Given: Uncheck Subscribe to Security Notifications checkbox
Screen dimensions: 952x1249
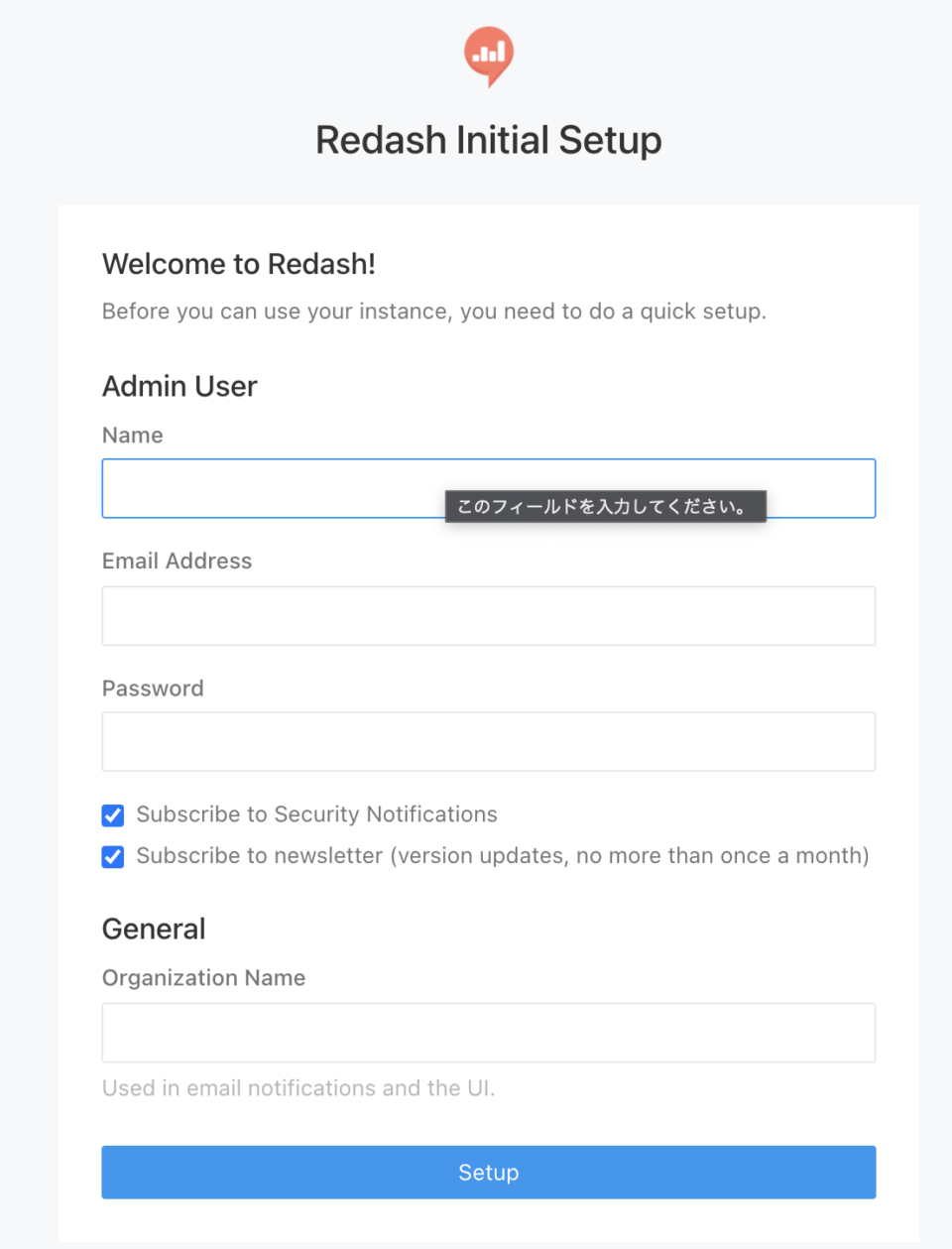Looking at the screenshot, I should (x=113, y=815).
